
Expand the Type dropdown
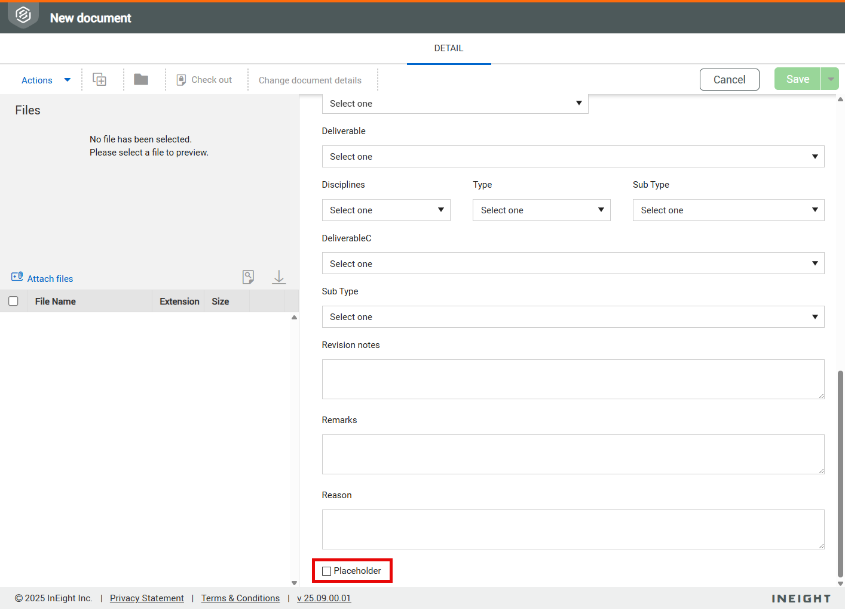point(541,210)
